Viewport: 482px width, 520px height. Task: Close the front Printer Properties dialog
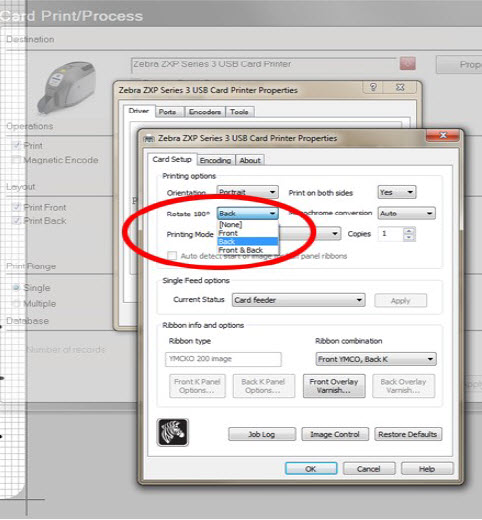coord(443,135)
